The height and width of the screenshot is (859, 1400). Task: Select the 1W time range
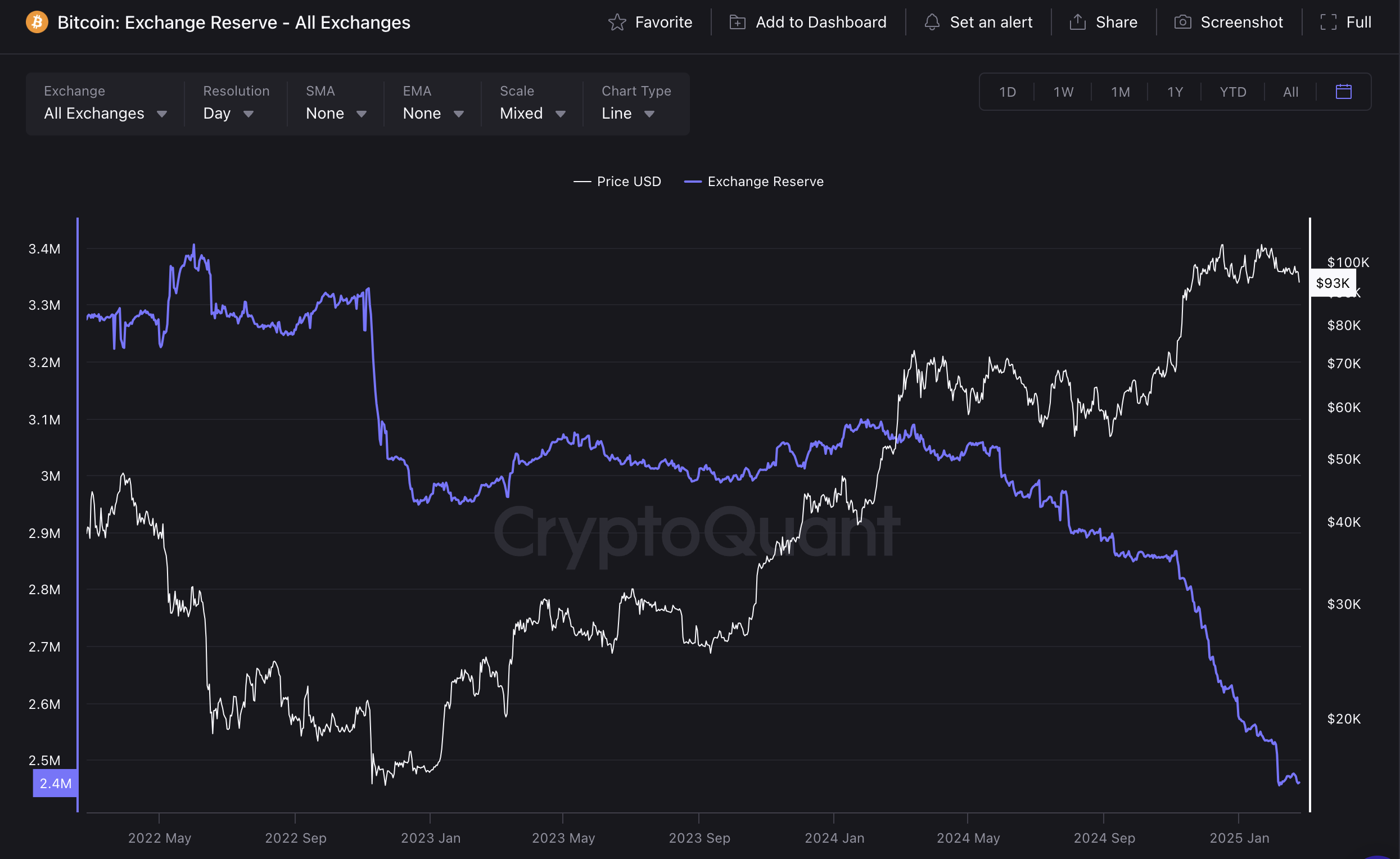coord(1063,92)
